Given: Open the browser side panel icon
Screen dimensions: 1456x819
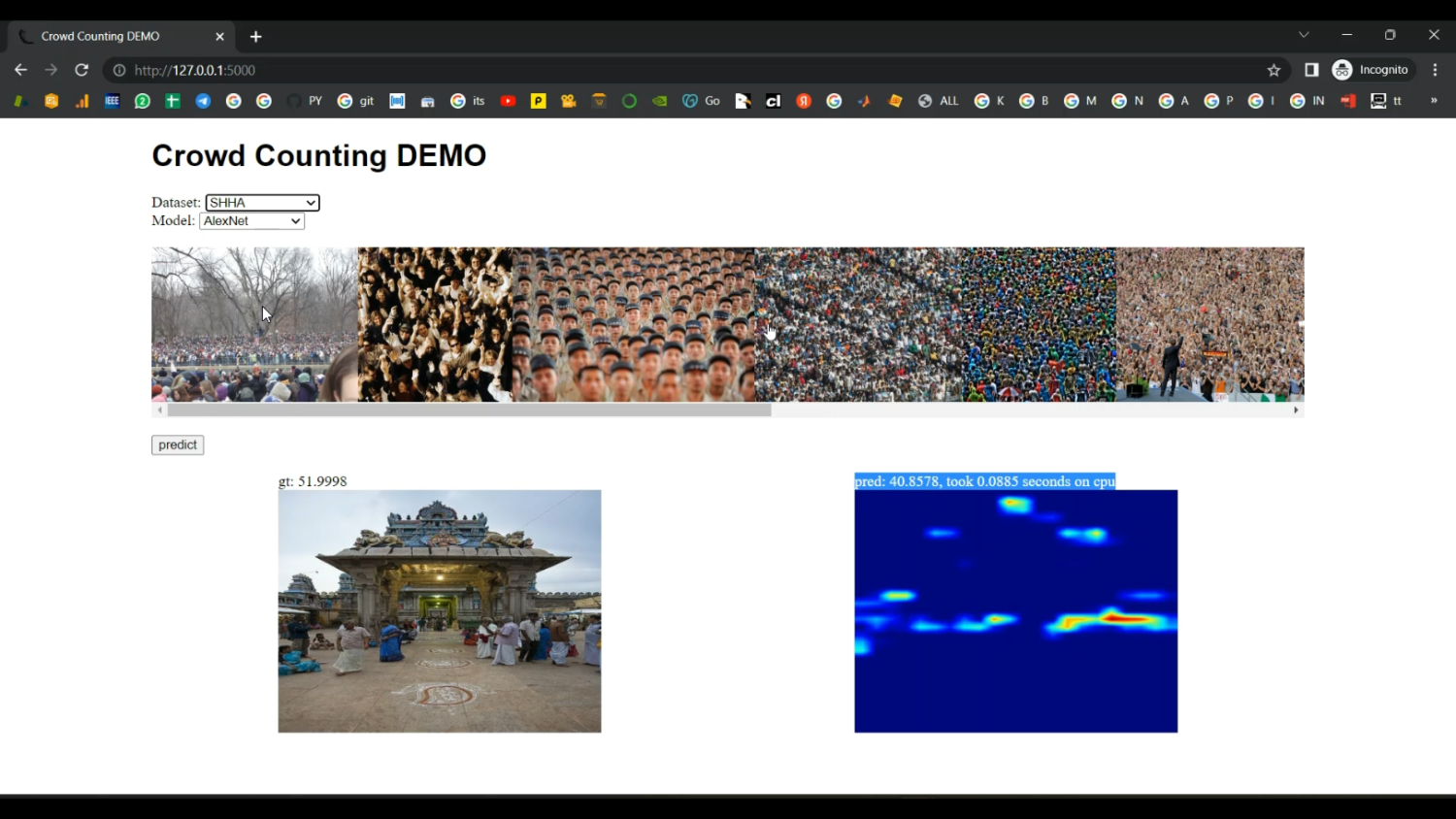Looking at the screenshot, I should tap(1311, 70).
